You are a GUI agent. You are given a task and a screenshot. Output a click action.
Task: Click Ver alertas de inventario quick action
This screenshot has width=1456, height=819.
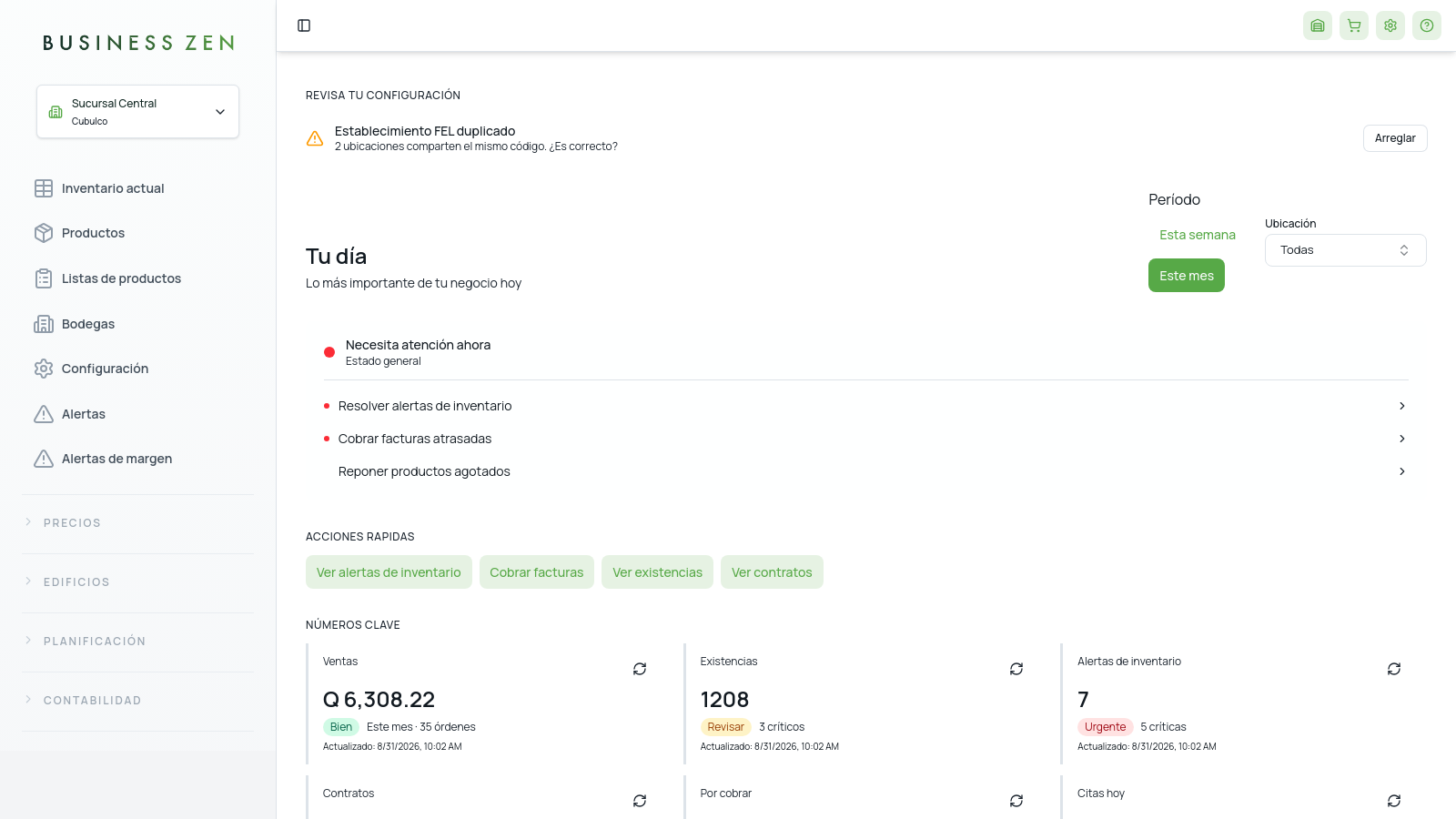389,572
